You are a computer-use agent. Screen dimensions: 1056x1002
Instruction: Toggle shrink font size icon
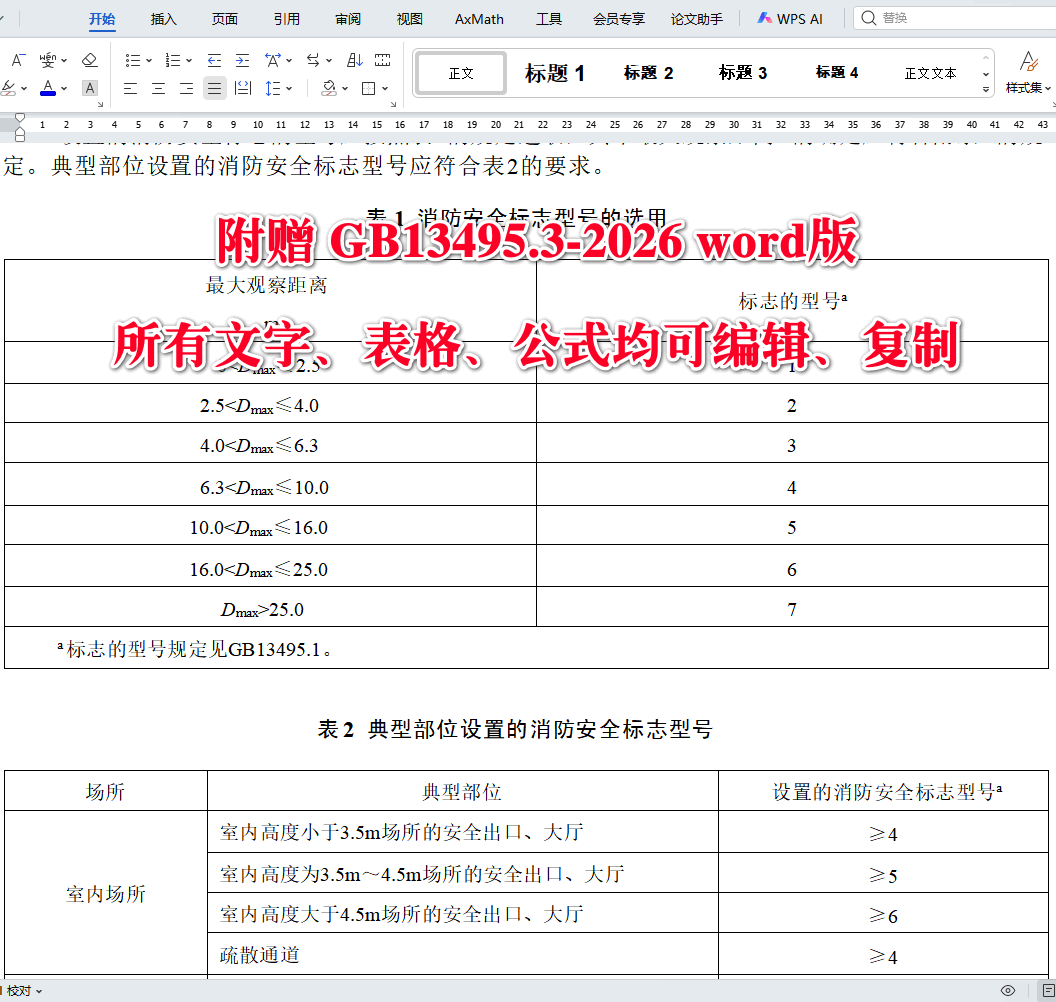pos(17,60)
